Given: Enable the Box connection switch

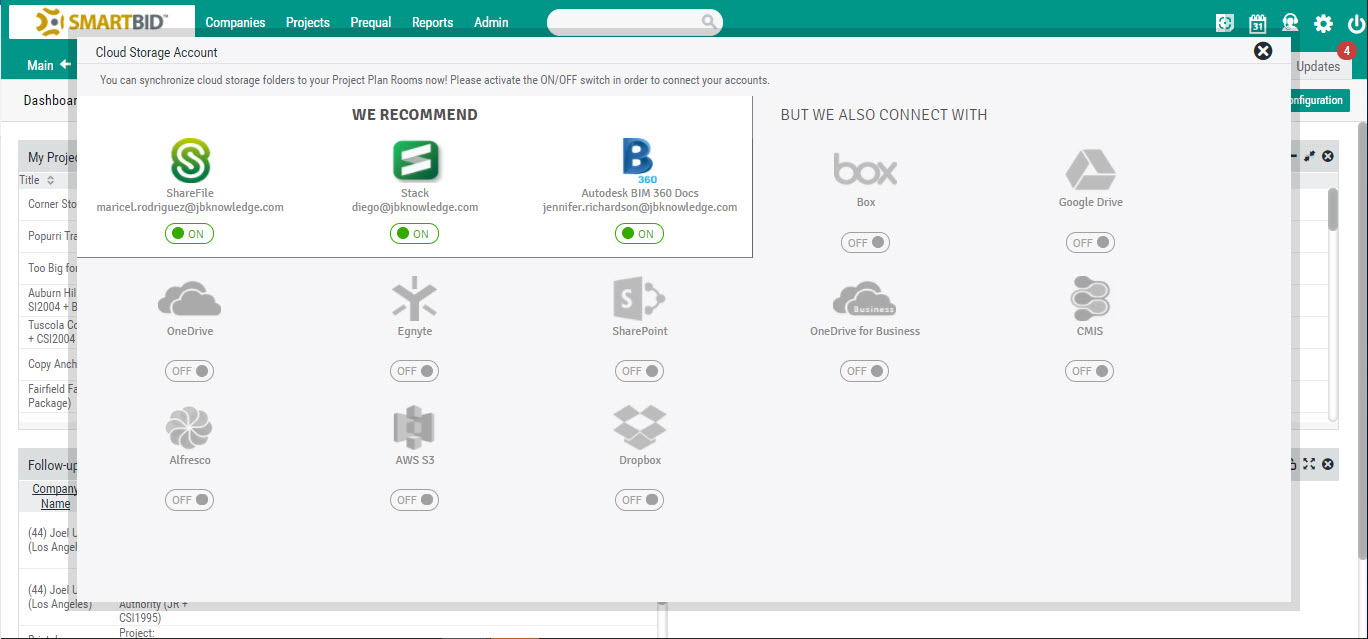Looking at the screenshot, I should point(864,242).
